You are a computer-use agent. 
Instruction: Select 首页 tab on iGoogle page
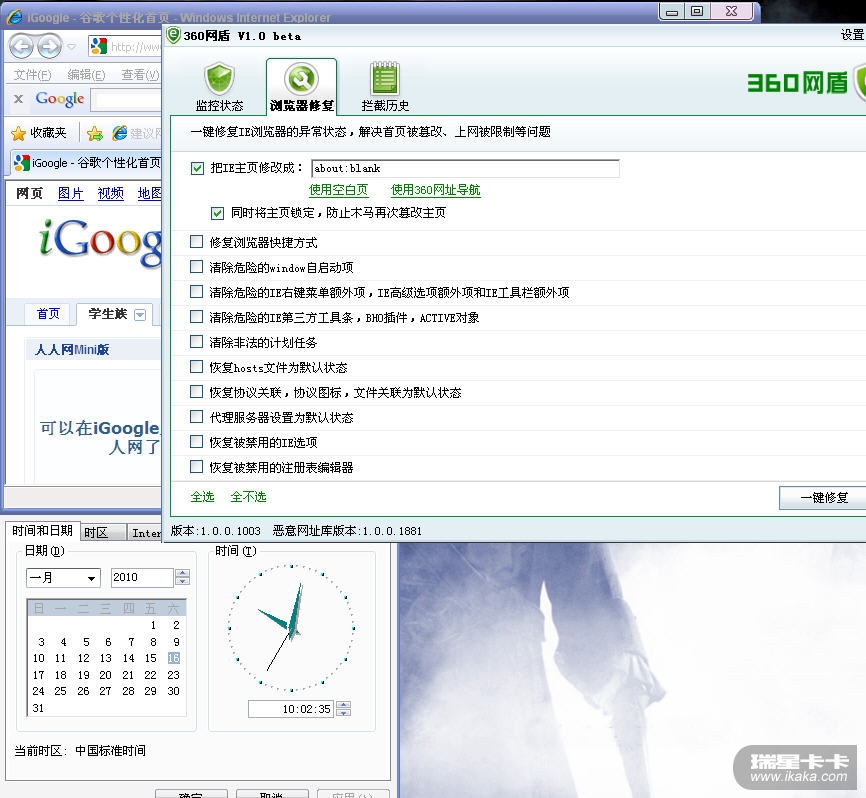(x=48, y=314)
